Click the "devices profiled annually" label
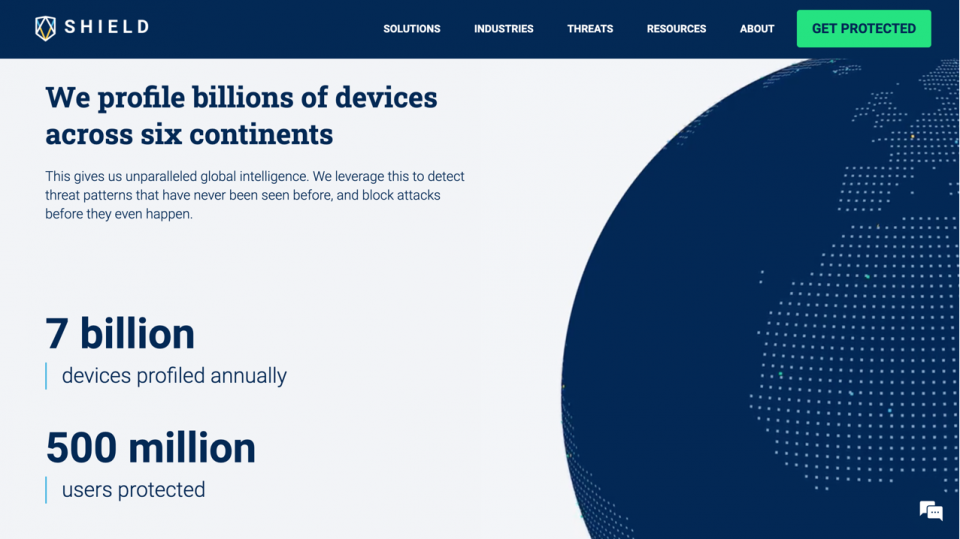This screenshot has width=960, height=539. (174, 376)
